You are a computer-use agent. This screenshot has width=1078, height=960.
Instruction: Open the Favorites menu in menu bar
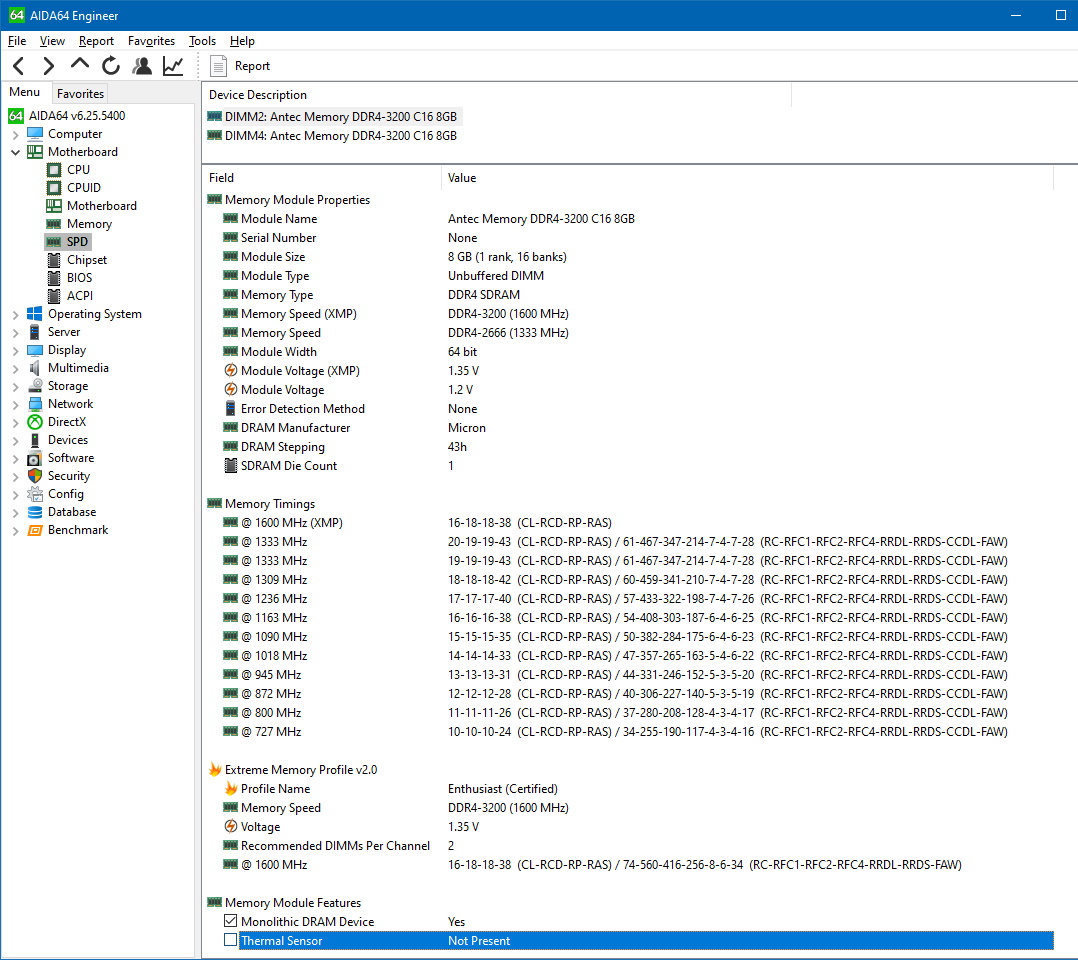151,41
